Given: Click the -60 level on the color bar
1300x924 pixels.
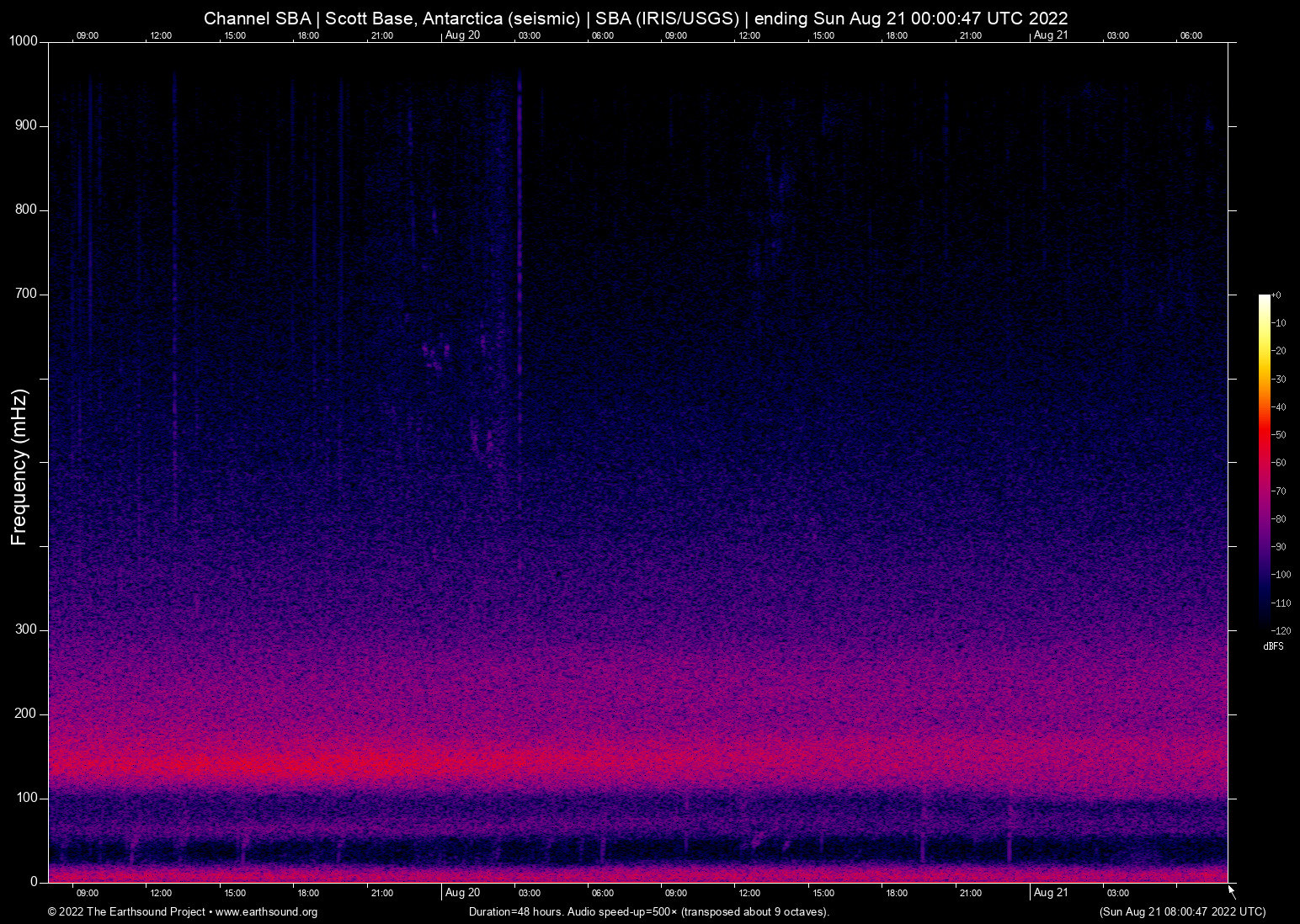Looking at the screenshot, I should pyautogui.click(x=1277, y=462).
